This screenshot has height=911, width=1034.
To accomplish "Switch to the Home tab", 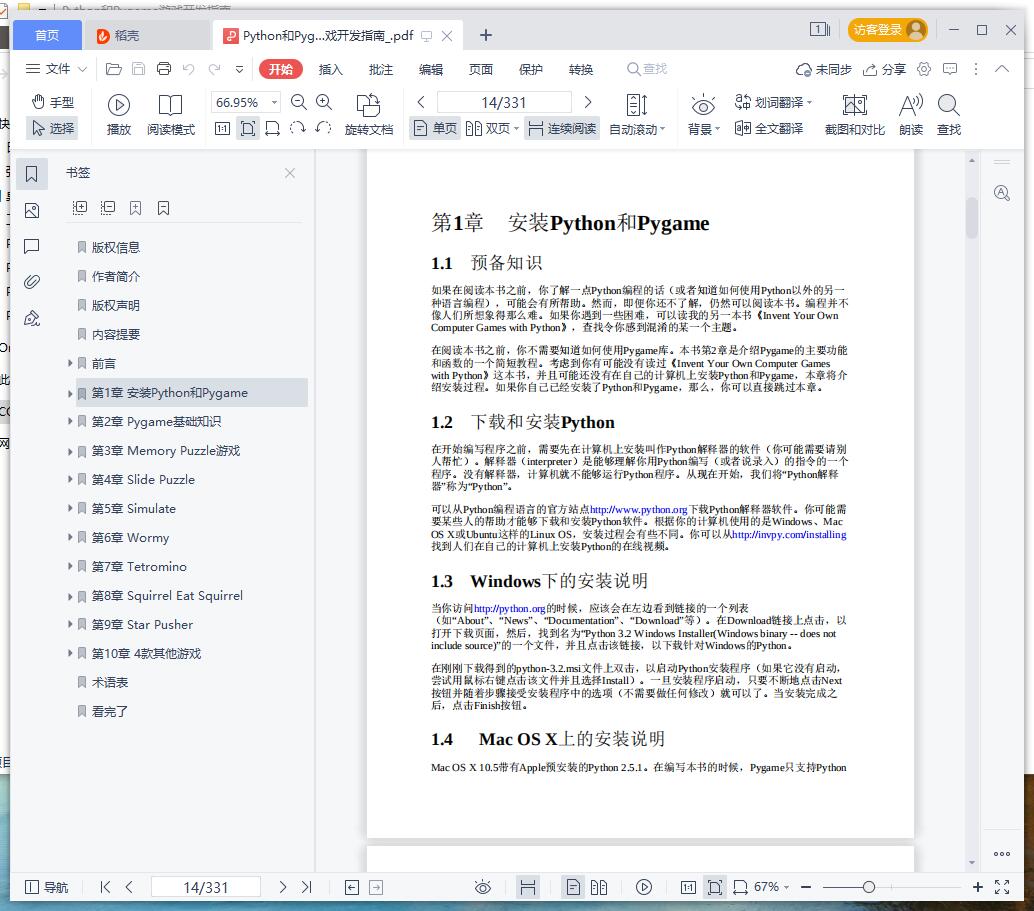I will point(47,35).
